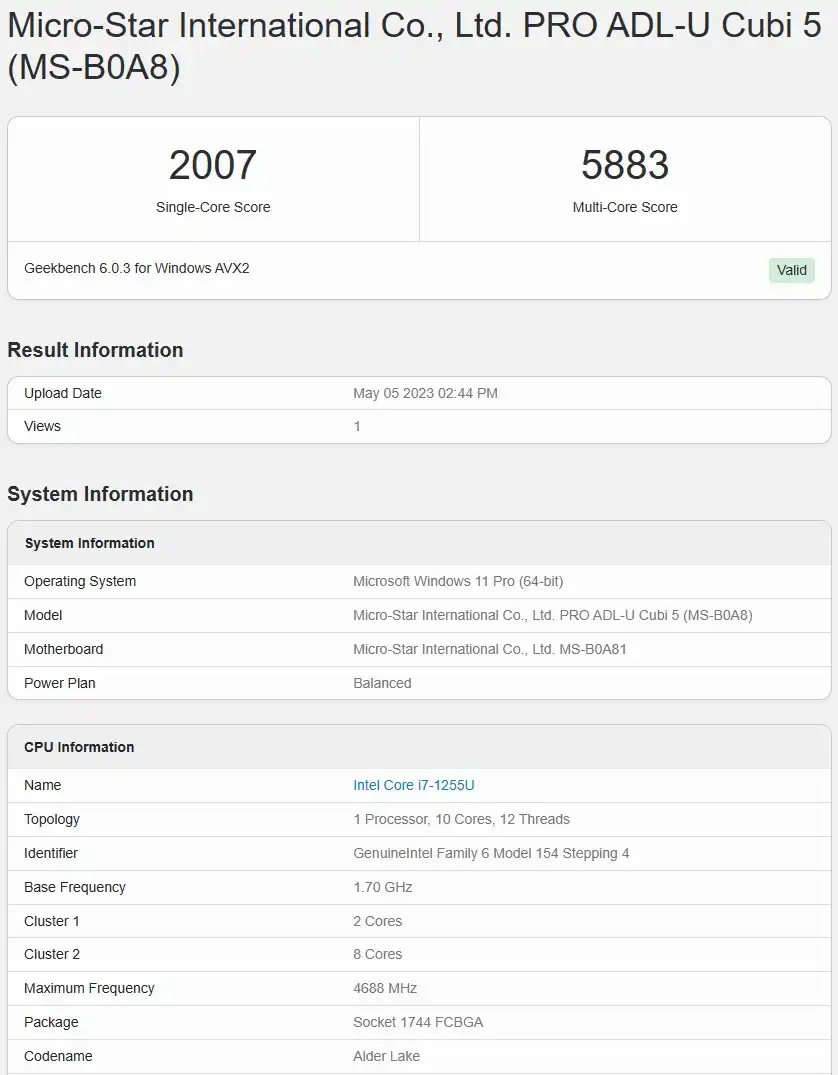
Task: Select the 1.70 GHz base frequency value
Action: click(382, 887)
